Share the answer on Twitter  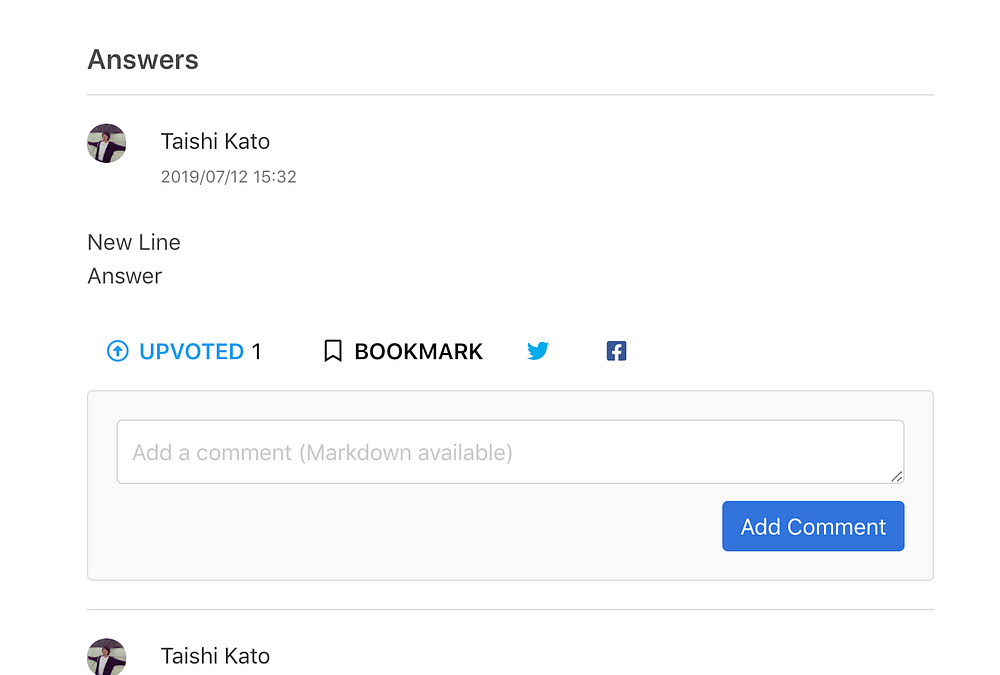coord(538,351)
